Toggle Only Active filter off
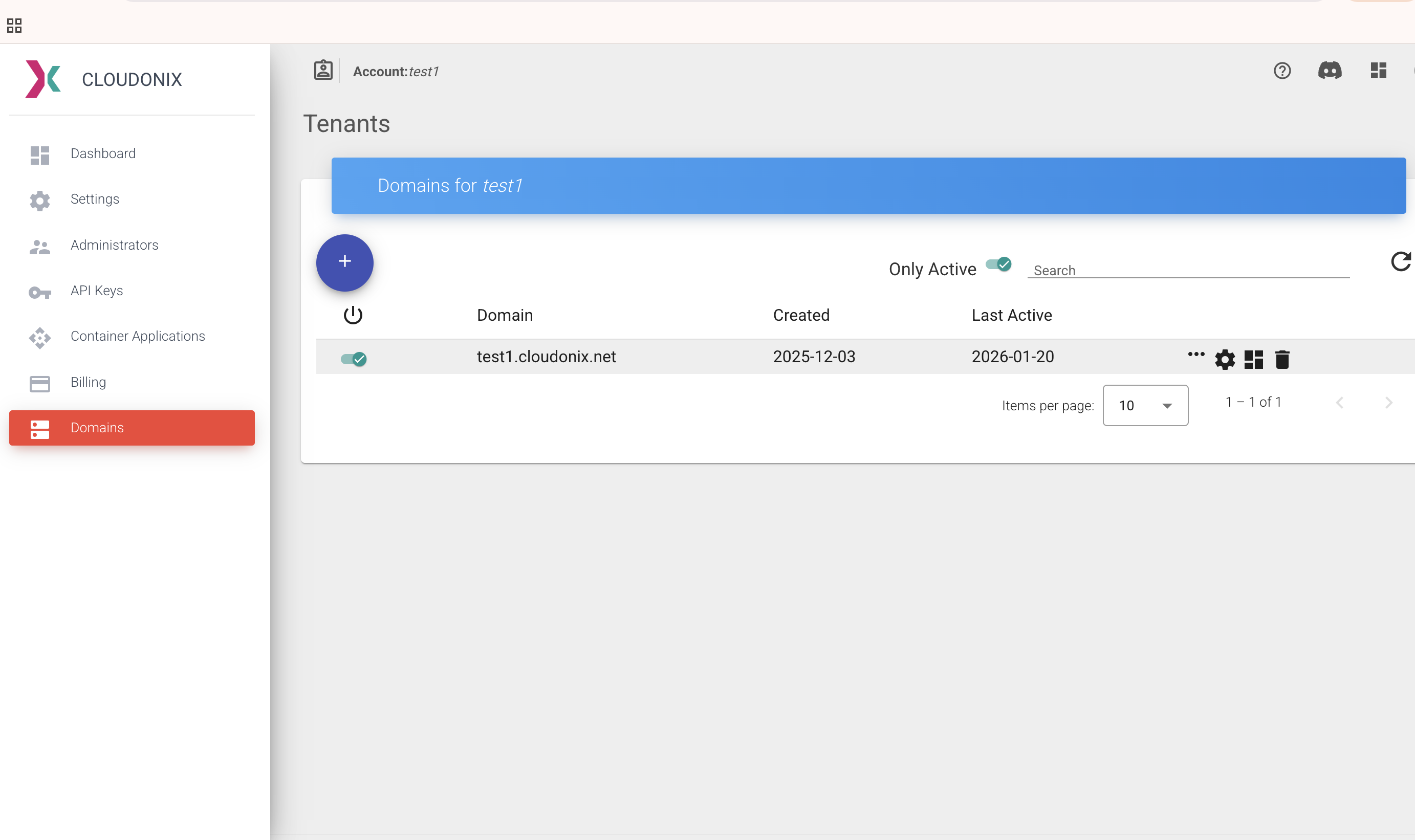This screenshot has width=1415, height=840. point(998,264)
